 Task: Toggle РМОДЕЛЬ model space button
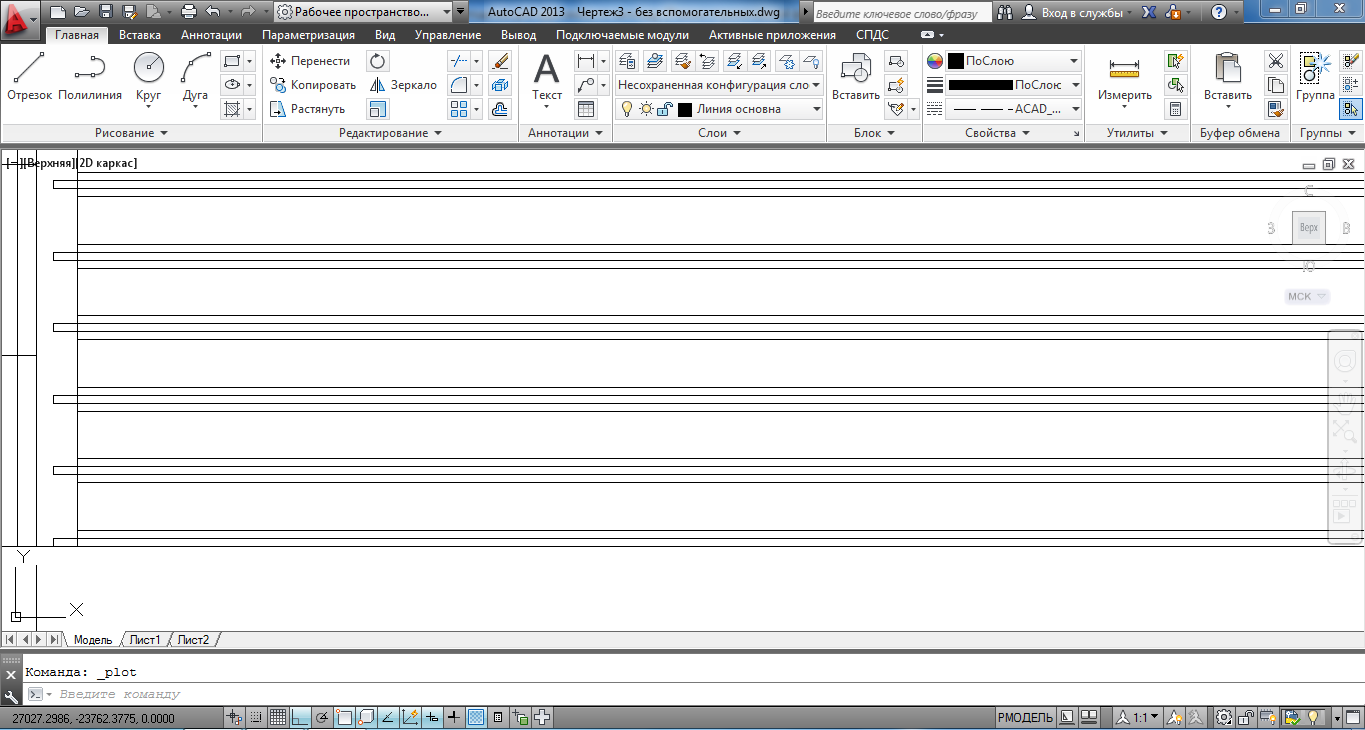point(1025,717)
